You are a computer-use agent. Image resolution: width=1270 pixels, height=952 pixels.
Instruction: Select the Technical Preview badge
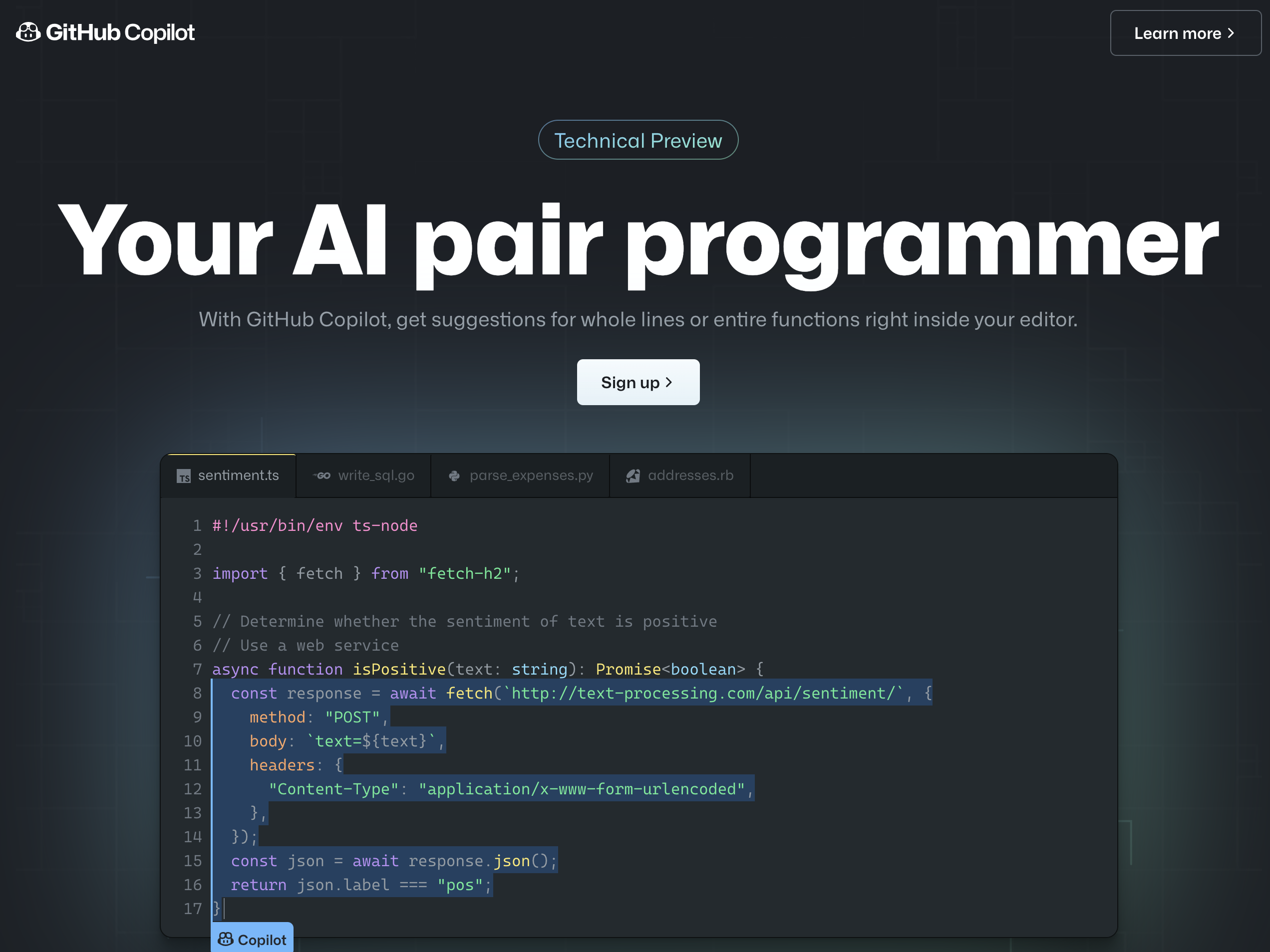click(x=638, y=140)
